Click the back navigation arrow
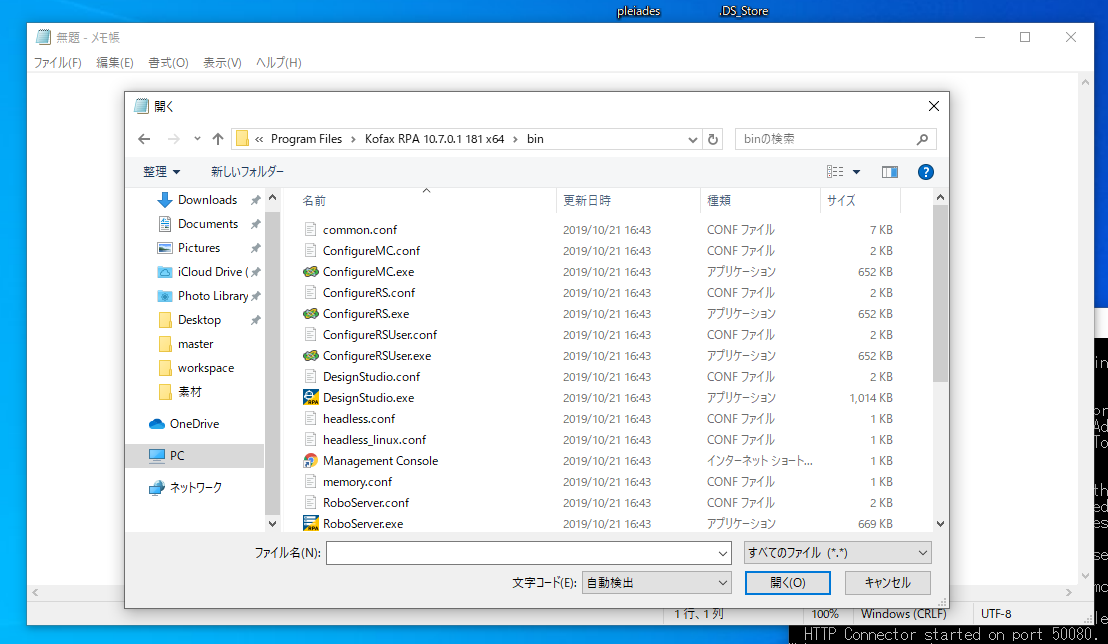The width and height of the screenshot is (1108, 644). click(x=143, y=139)
